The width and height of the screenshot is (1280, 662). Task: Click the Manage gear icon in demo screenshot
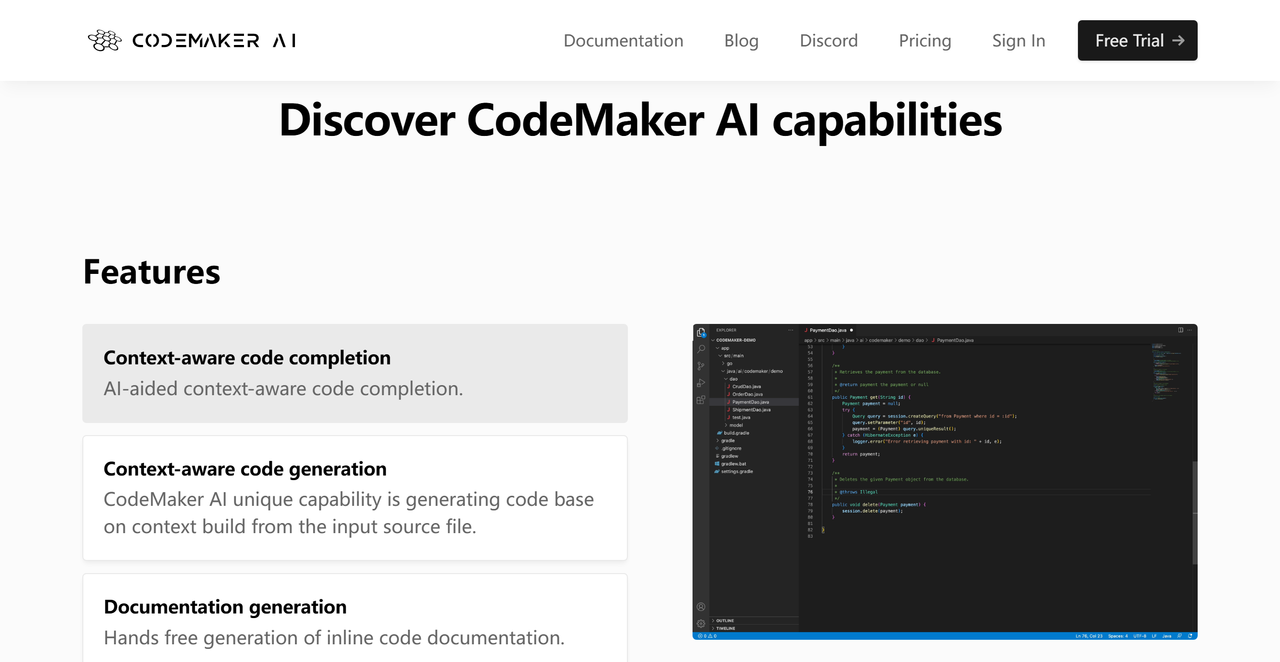(x=701, y=624)
